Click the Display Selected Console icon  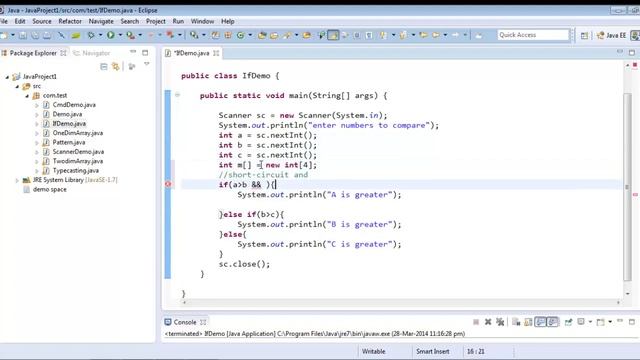point(581,322)
